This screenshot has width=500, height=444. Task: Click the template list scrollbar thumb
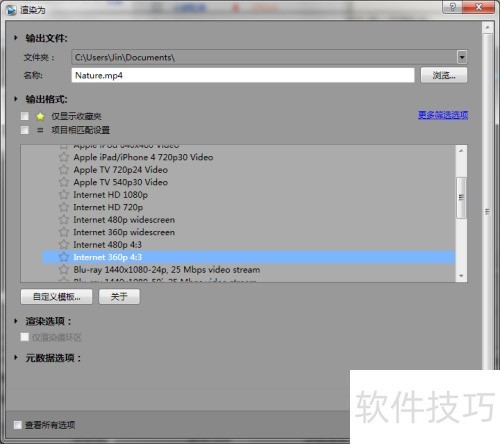(x=461, y=198)
